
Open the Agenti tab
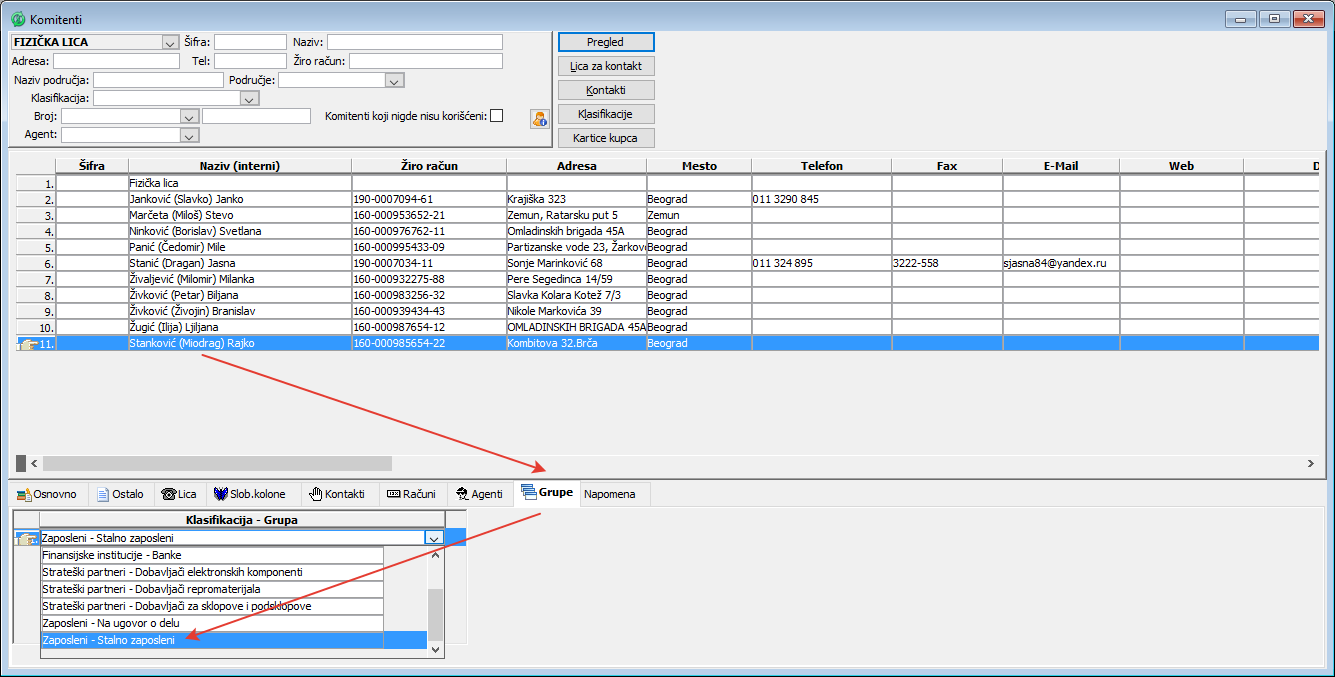coord(479,494)
